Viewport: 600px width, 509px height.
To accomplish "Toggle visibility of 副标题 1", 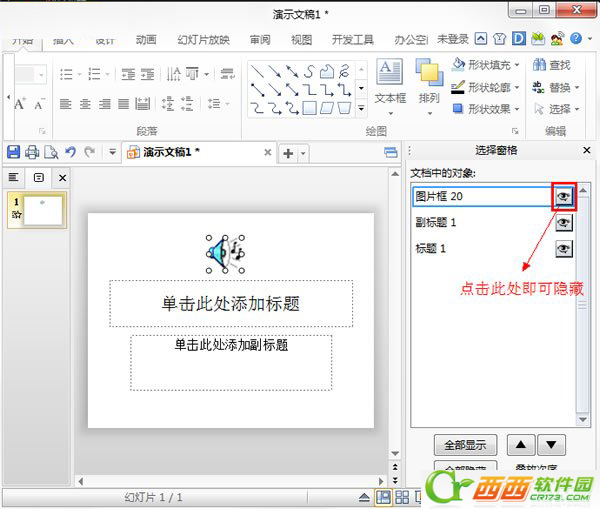I will (x=564, y=223).
